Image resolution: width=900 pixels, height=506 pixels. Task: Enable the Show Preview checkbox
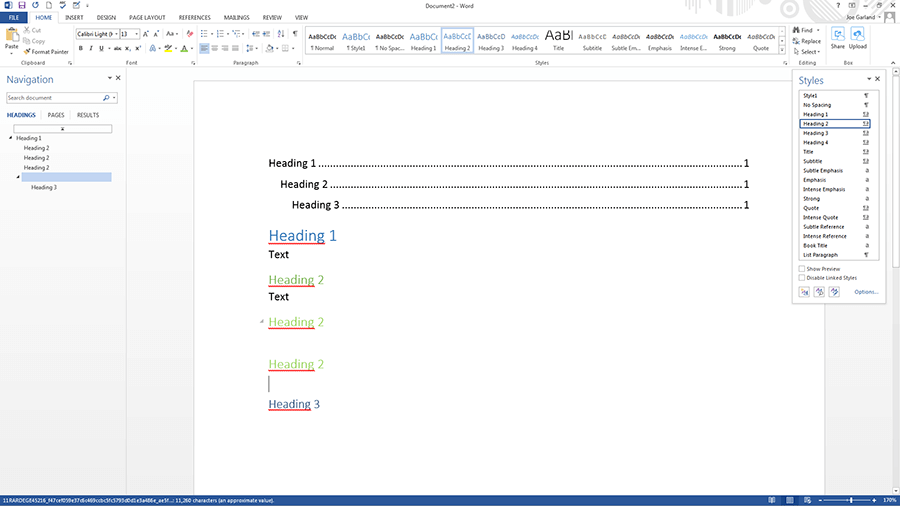802,269
